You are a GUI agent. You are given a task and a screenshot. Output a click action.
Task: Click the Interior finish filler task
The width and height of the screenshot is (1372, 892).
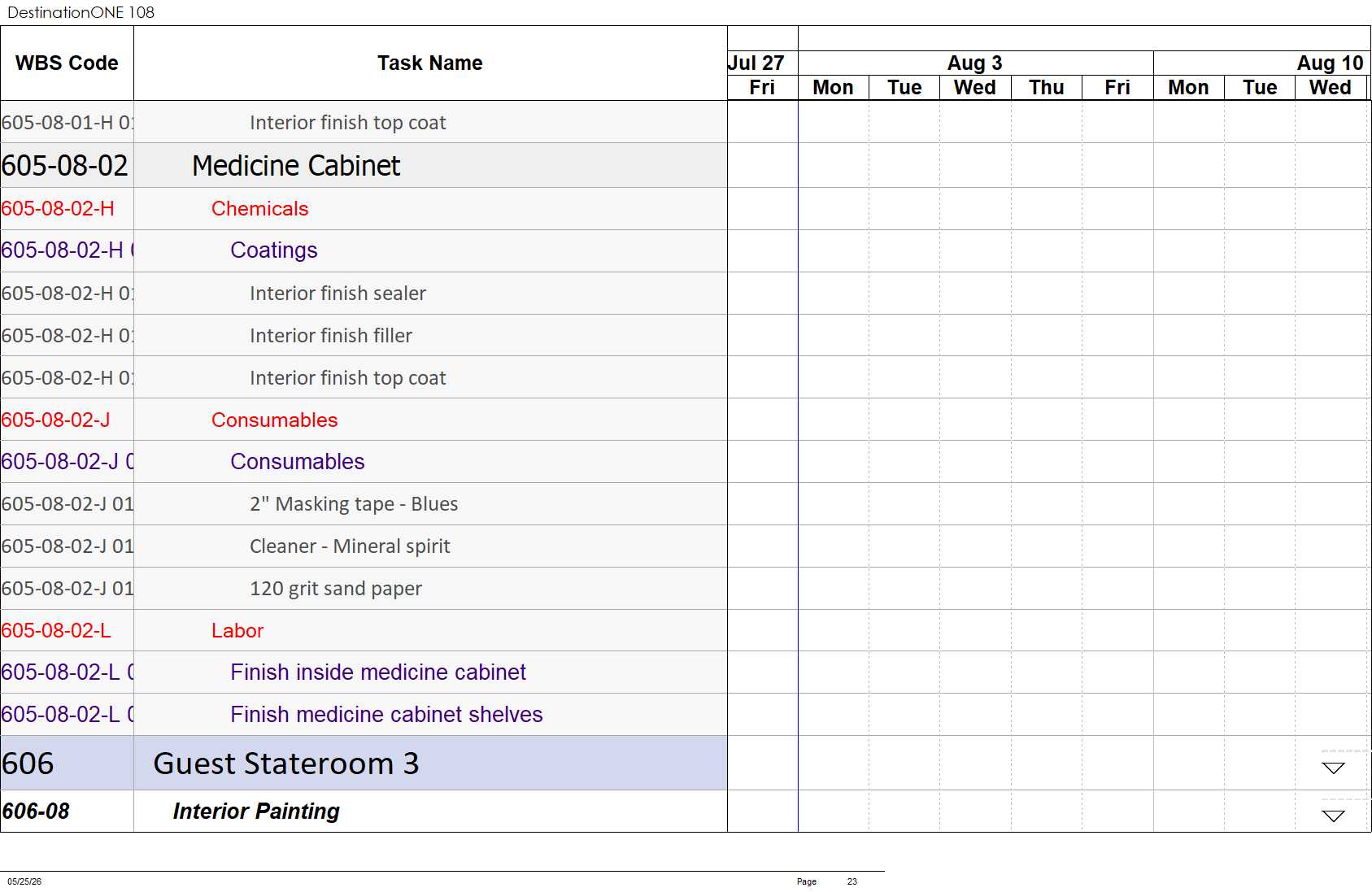(x=331, y=336)
